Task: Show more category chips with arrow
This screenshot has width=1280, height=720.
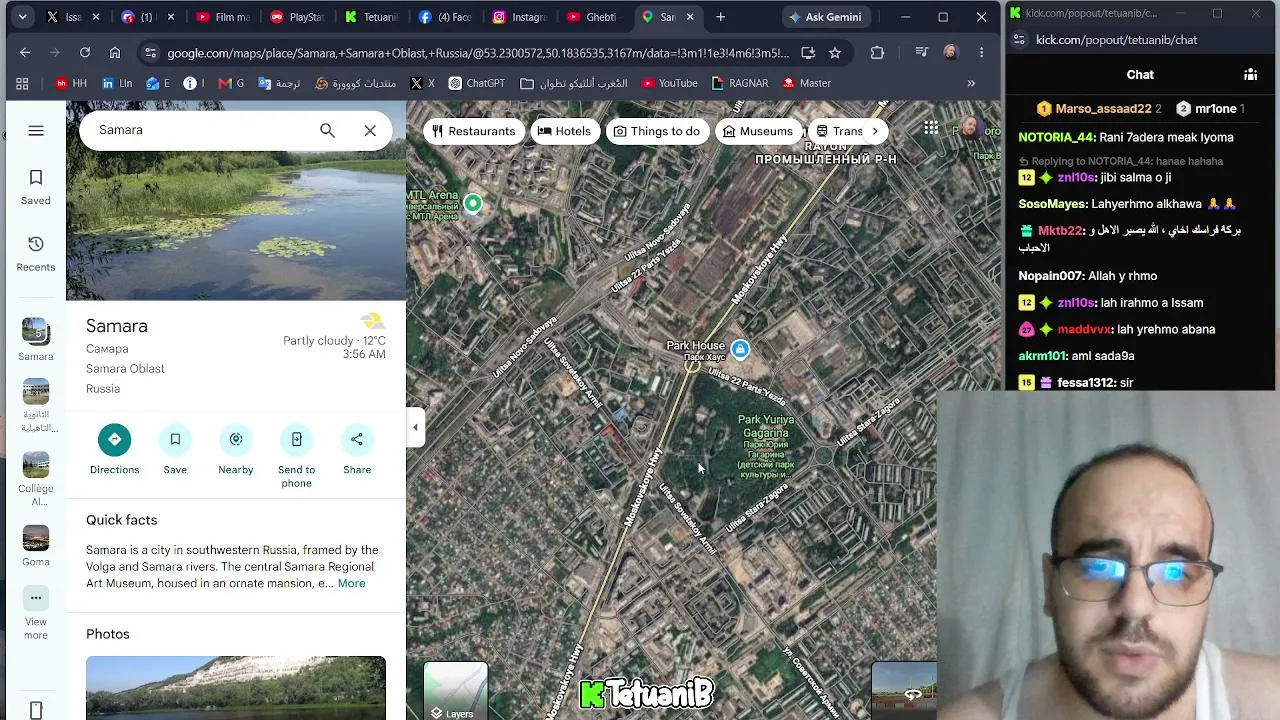Action: click(875, 131)
